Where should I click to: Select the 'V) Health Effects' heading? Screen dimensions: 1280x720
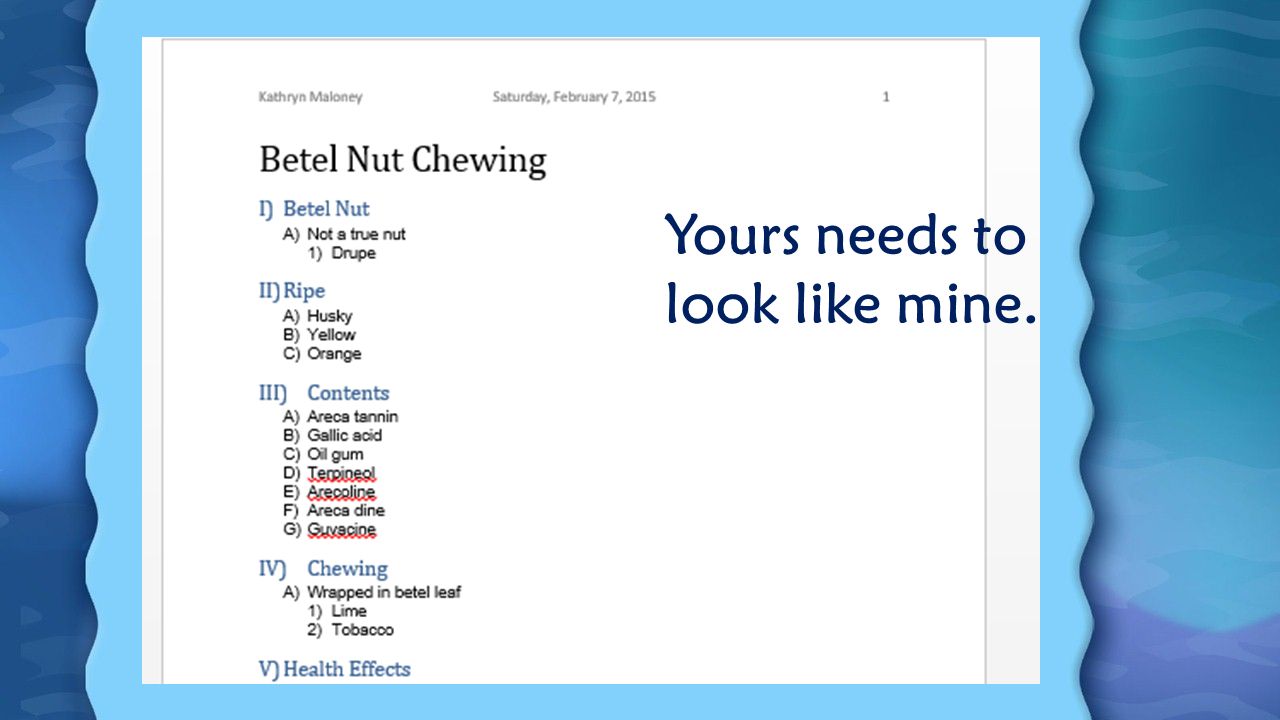[335, 669]
